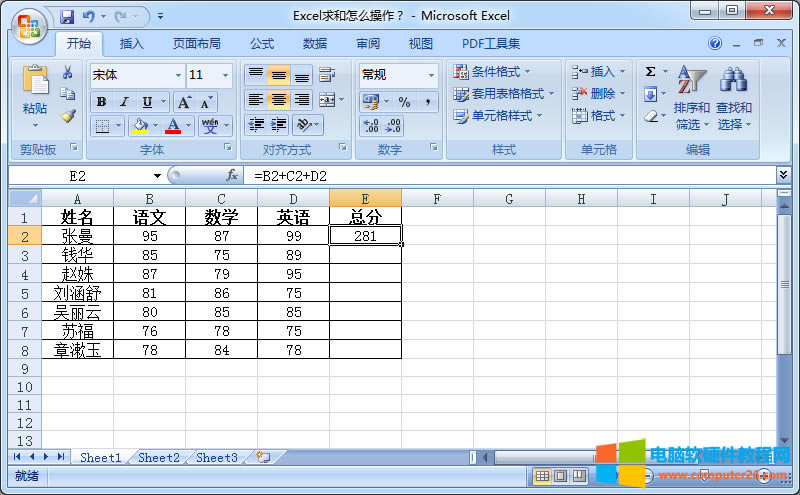The image size is (800, 495).
Task: Expand the 条件格式 menu
Action: (492, 71)
